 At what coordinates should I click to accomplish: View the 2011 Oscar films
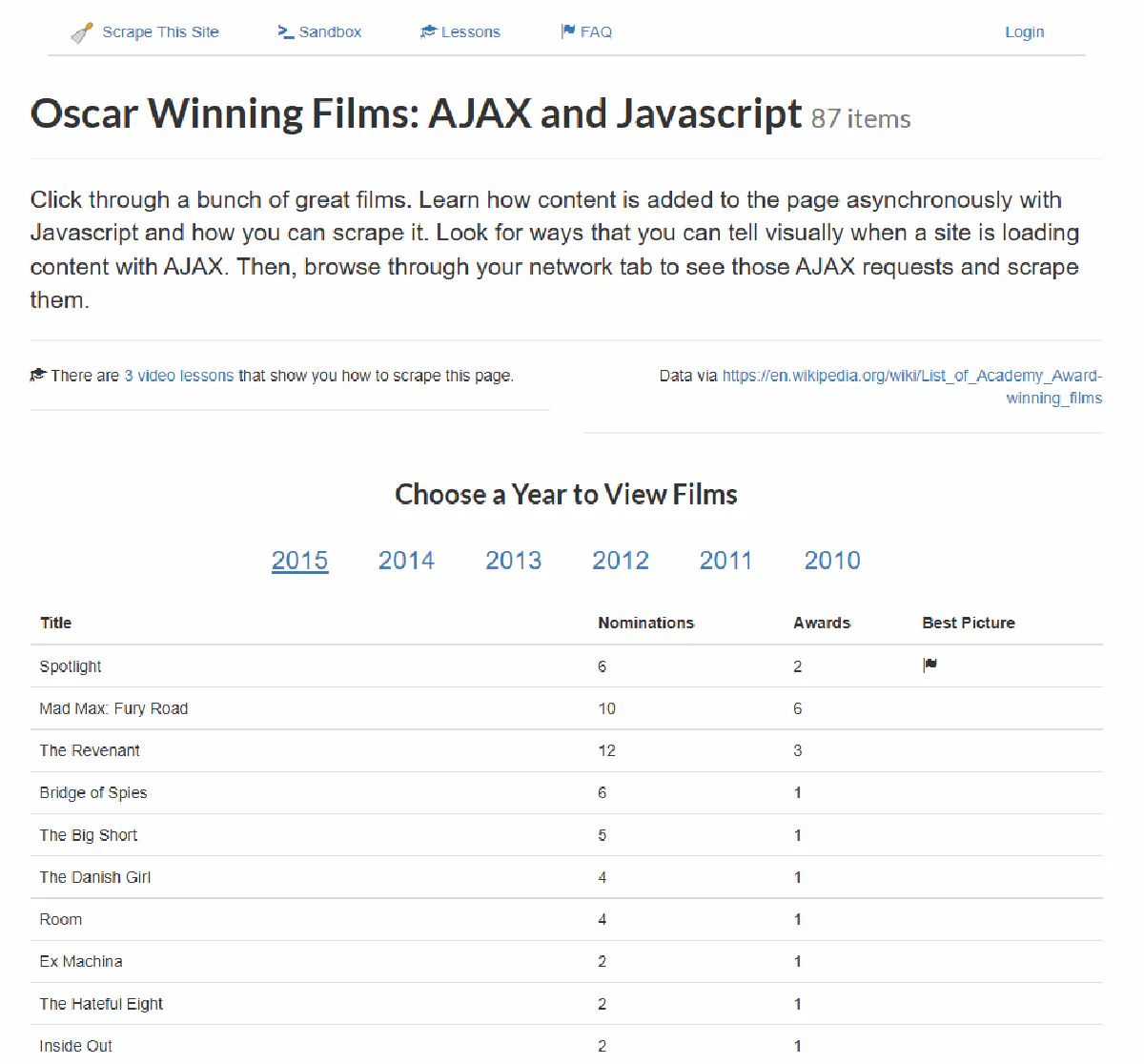tap(725, 561)
